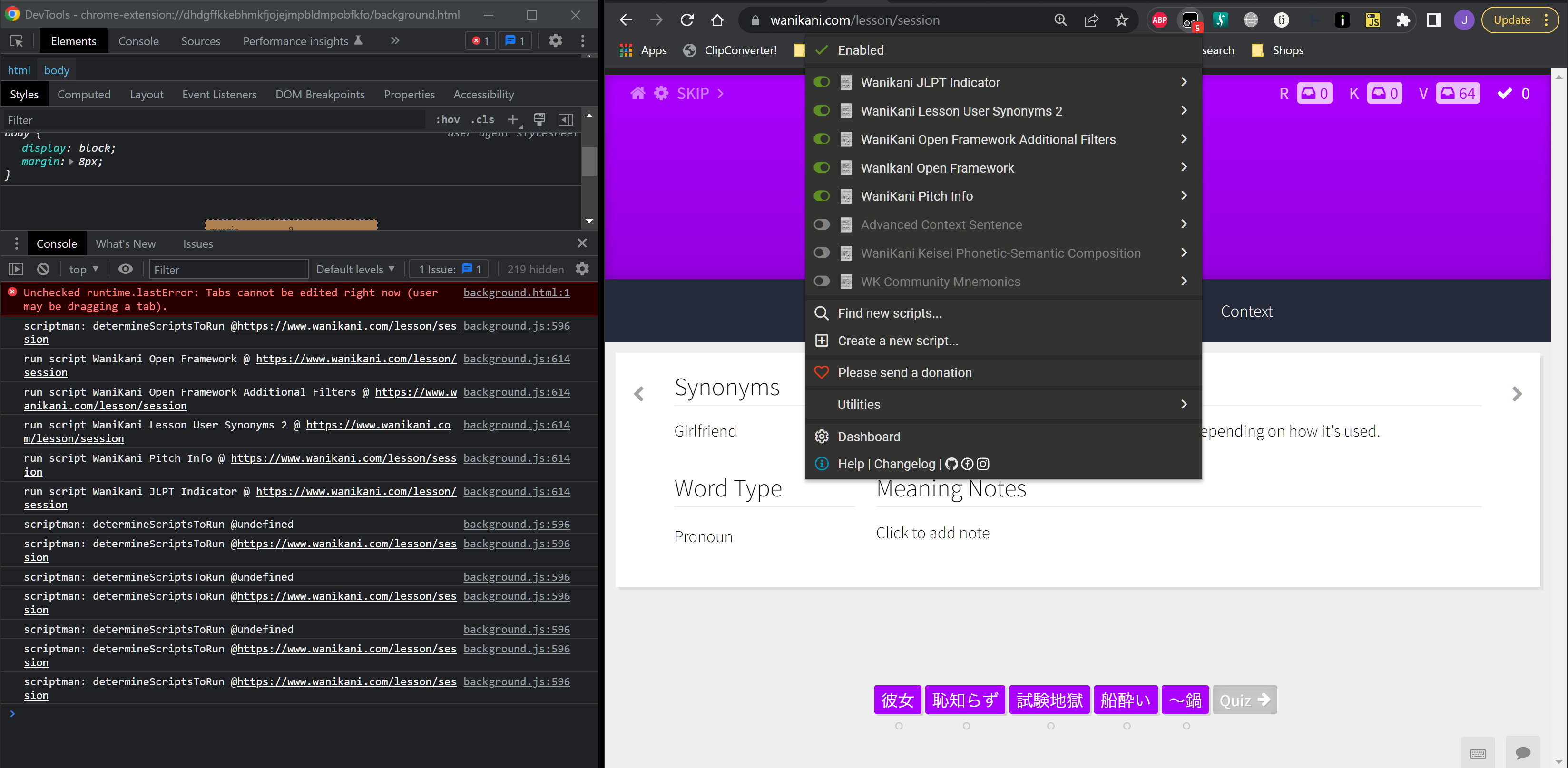This screenshot has height=768, width=1568.
Task: Toggle the computed styles sidebar icon
Action: 566,119
